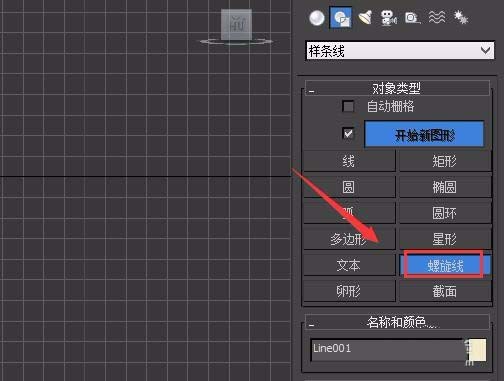Select the 星形 shape button
504x381 pixels.
tap(445, 239)
